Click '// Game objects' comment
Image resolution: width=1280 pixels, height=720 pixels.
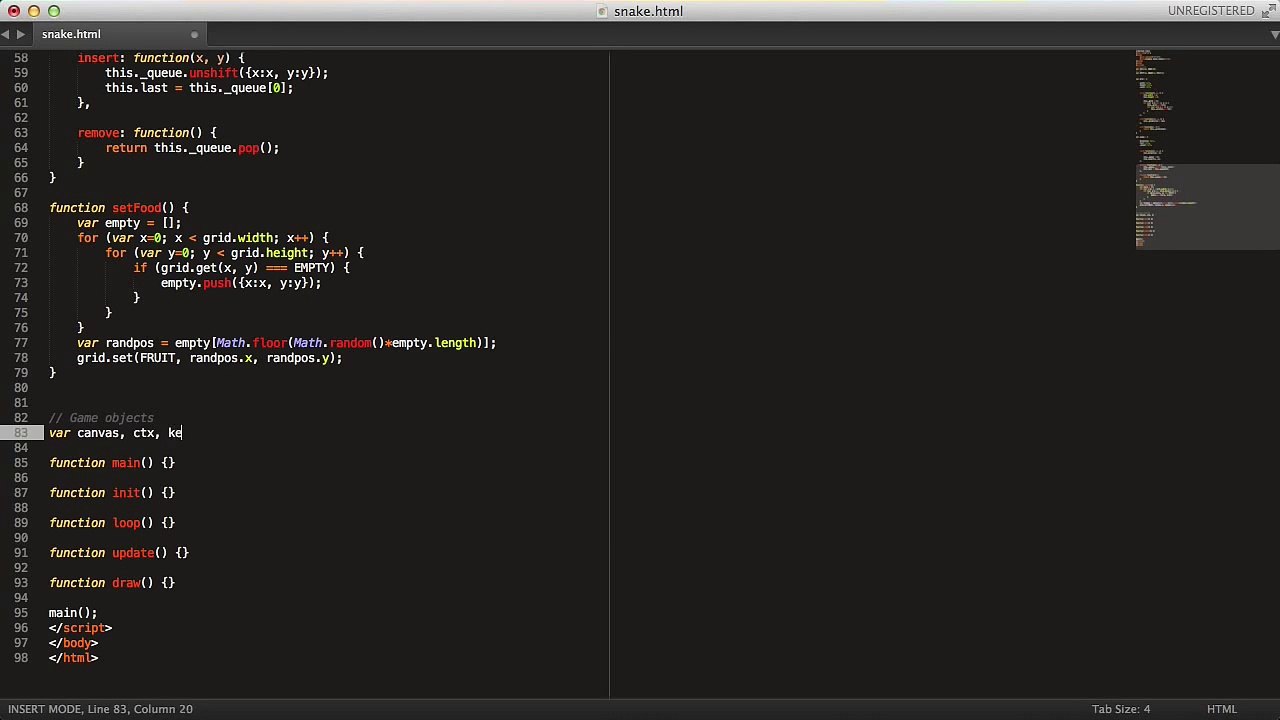[x=101, y=418]
